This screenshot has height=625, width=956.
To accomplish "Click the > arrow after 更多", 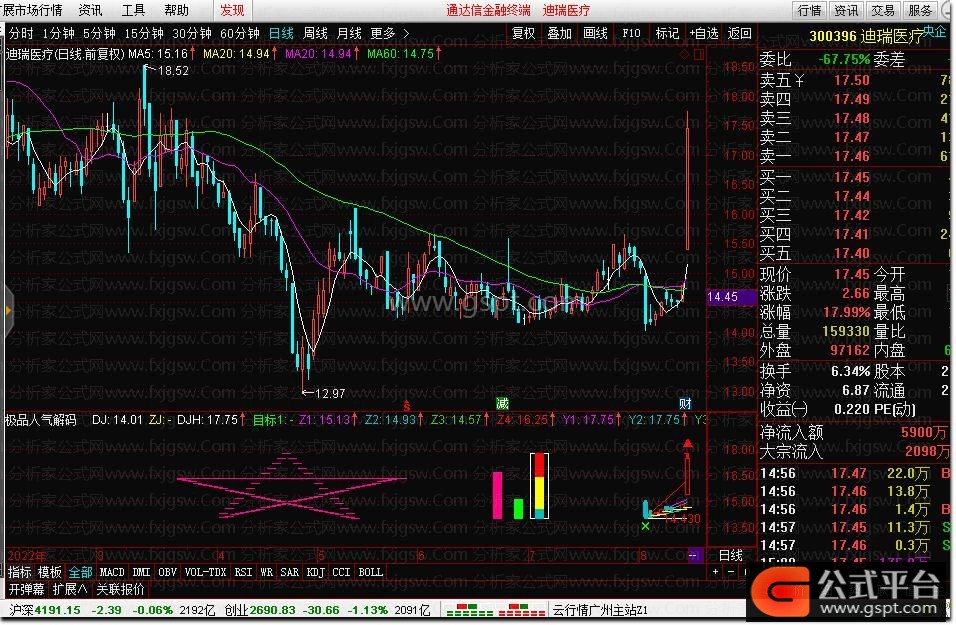I will tap(406, 33).
